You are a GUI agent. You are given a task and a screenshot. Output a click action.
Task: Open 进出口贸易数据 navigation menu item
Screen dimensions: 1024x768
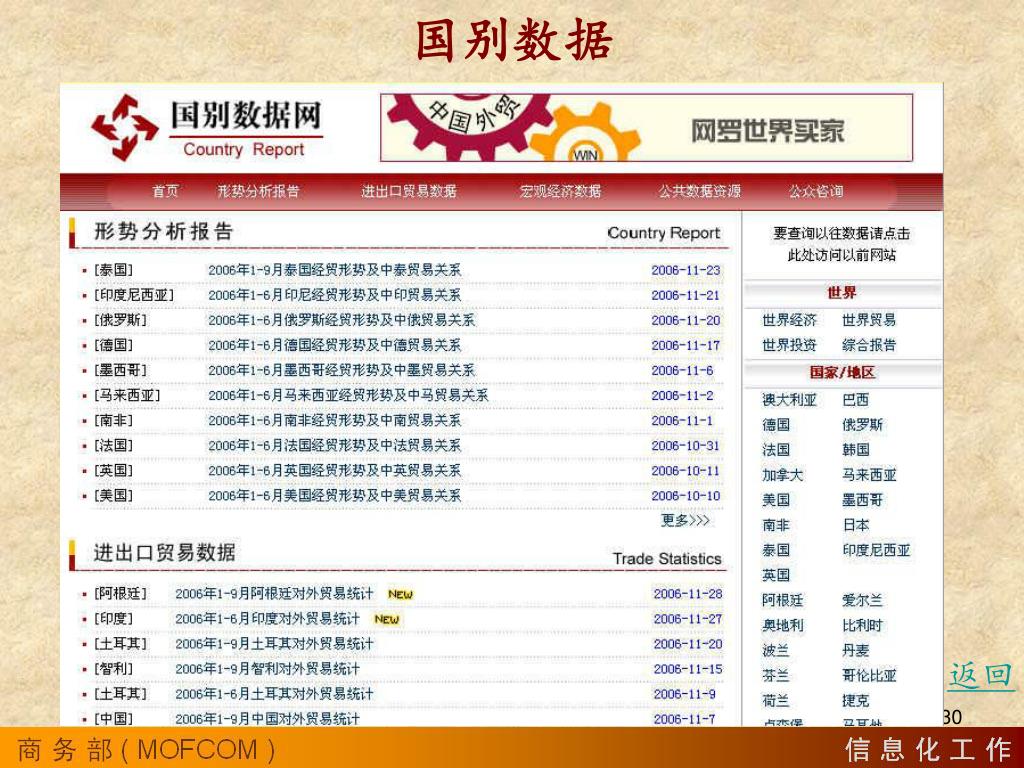pyautogui.click(x=409, y=191)
